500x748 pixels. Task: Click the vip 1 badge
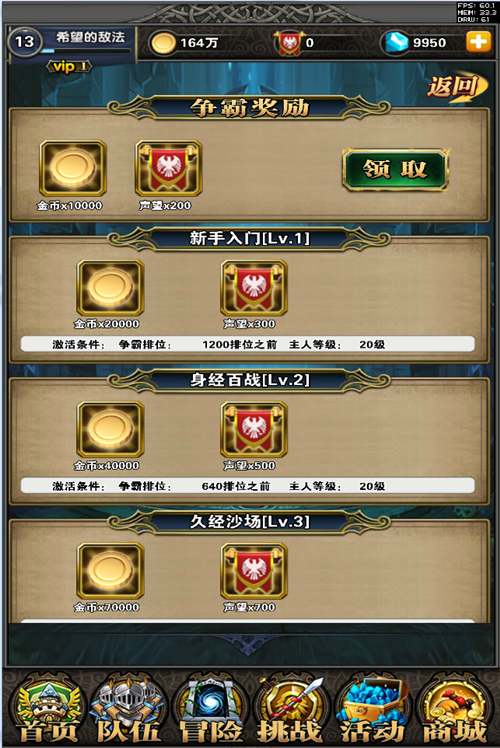coord(69,66)
